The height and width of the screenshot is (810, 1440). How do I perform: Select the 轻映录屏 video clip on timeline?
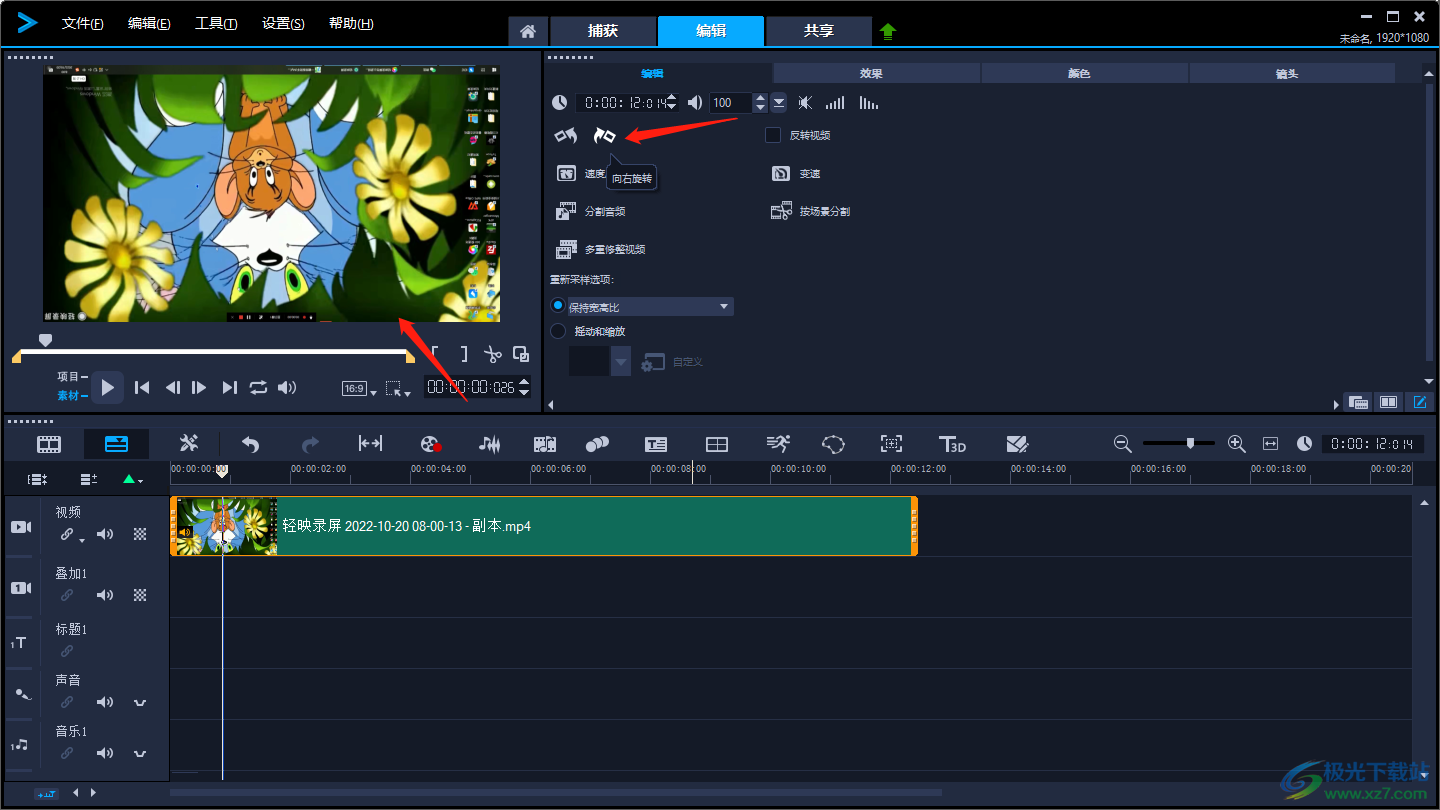[543, 526]
